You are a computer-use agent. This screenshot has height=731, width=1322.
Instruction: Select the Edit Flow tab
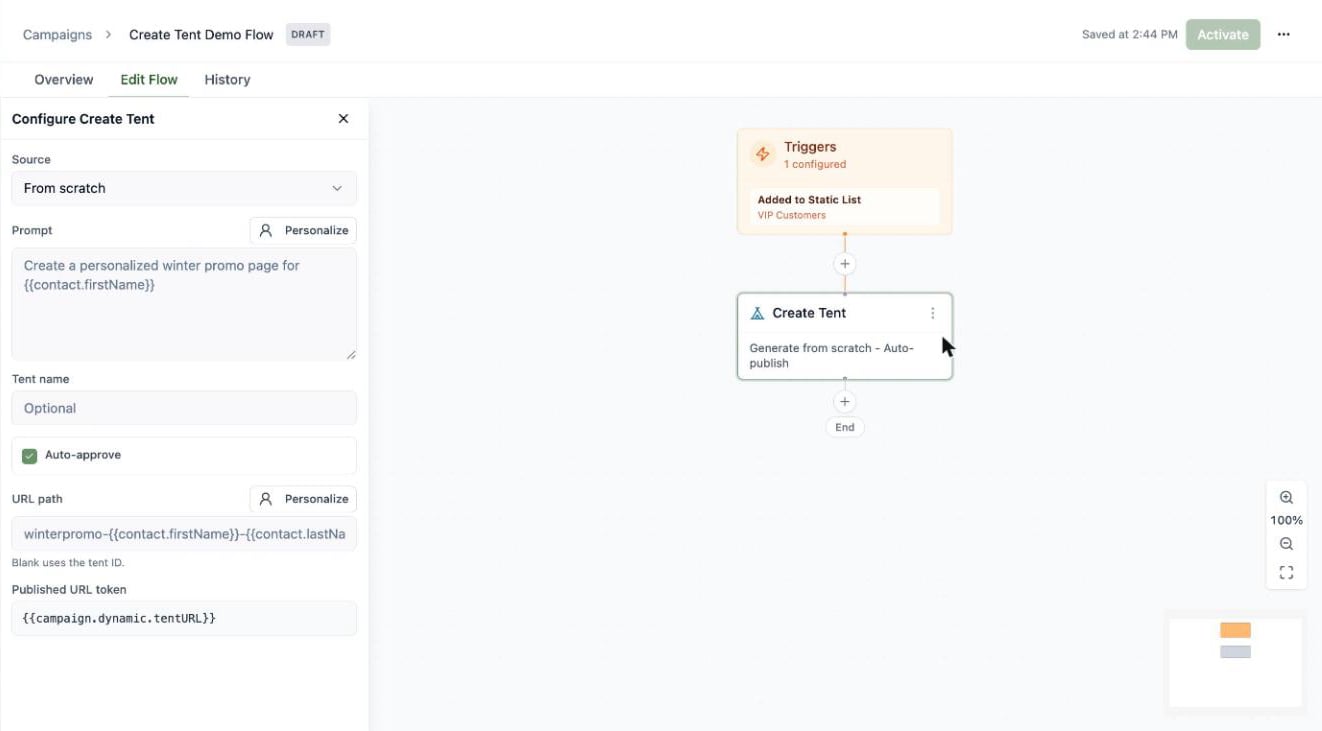pos(149,80)
